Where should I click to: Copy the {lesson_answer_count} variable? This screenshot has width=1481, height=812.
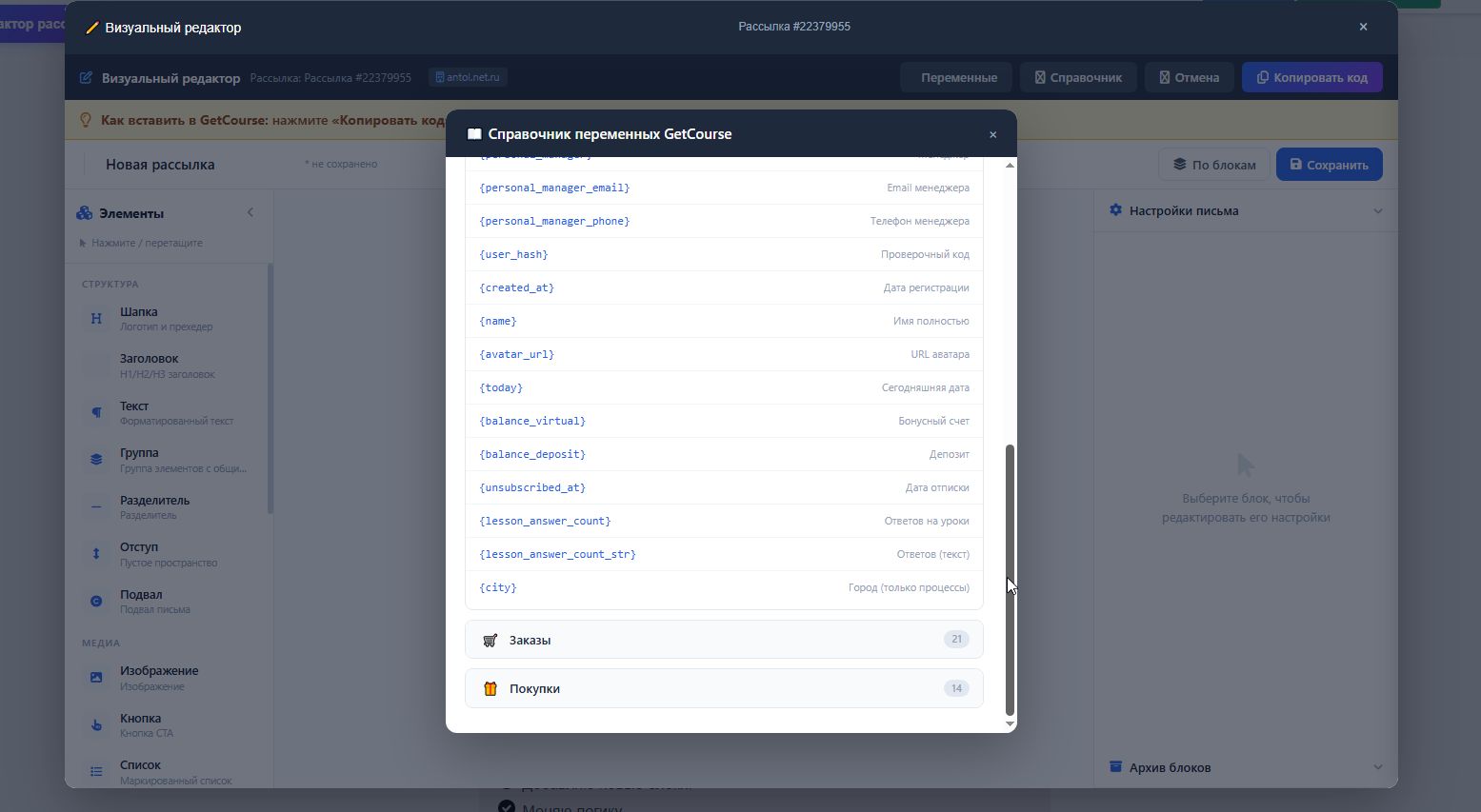[724, 521]
